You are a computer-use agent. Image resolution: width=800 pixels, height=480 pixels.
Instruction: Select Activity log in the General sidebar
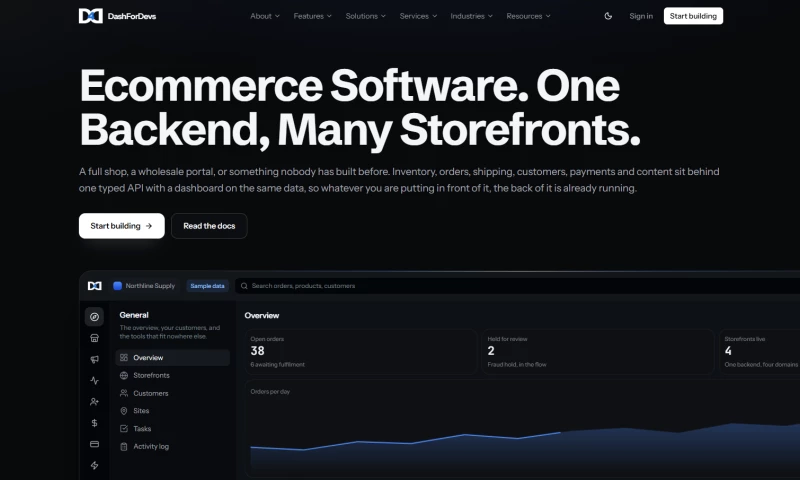172,446
